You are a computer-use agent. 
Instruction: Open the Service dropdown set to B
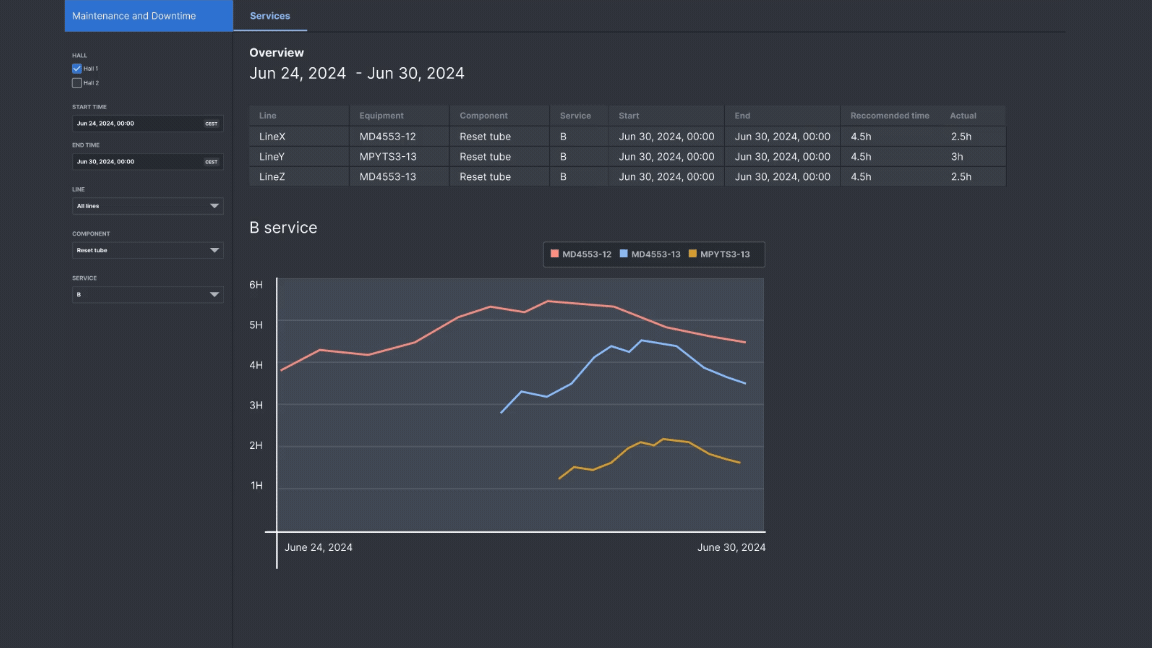147,295
